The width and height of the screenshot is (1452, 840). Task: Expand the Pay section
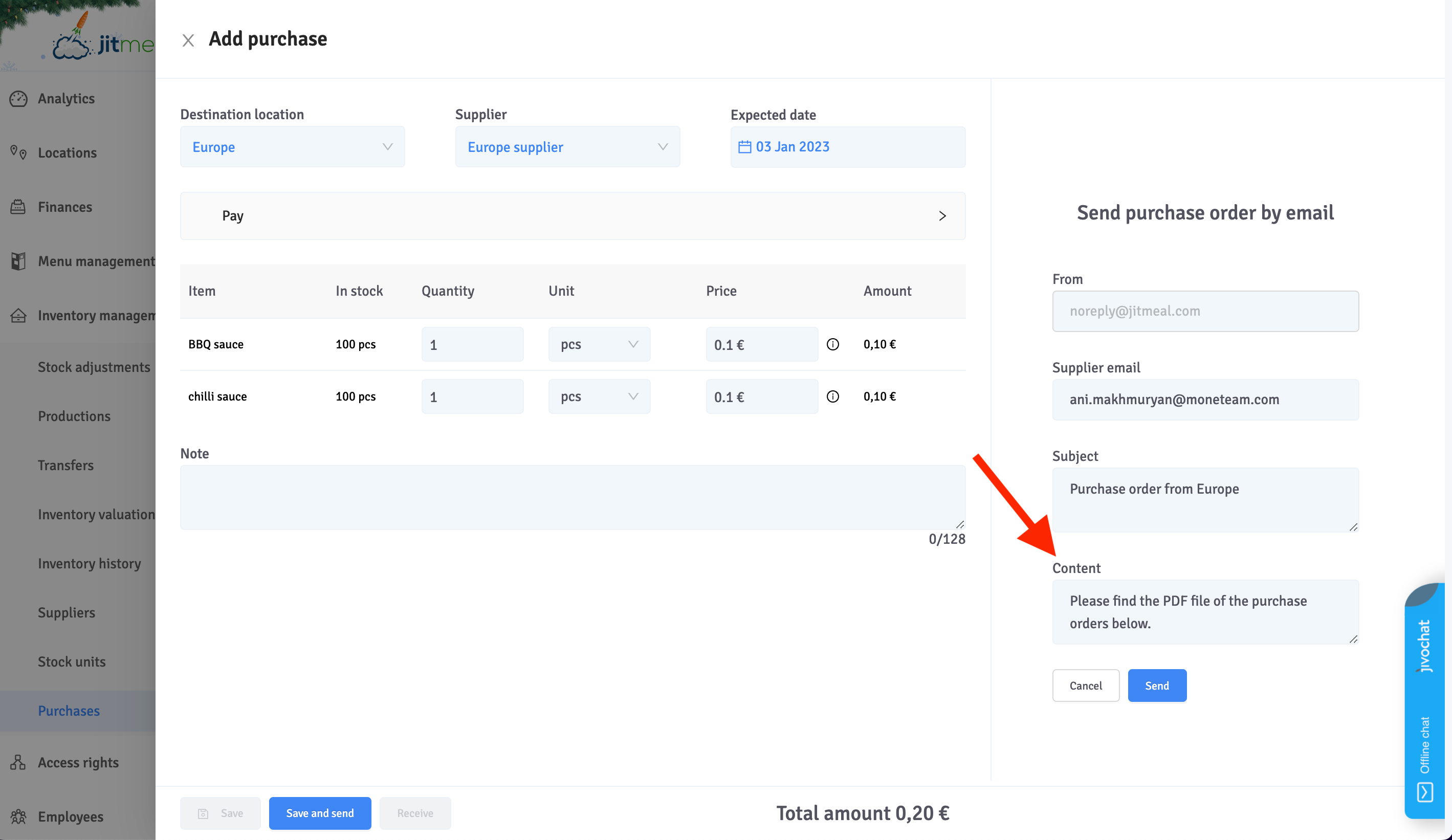tap(572, 215)
